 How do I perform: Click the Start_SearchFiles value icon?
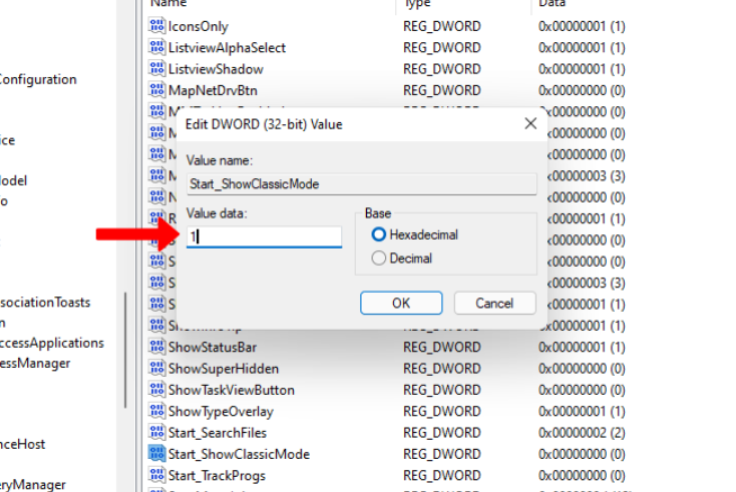157,432
